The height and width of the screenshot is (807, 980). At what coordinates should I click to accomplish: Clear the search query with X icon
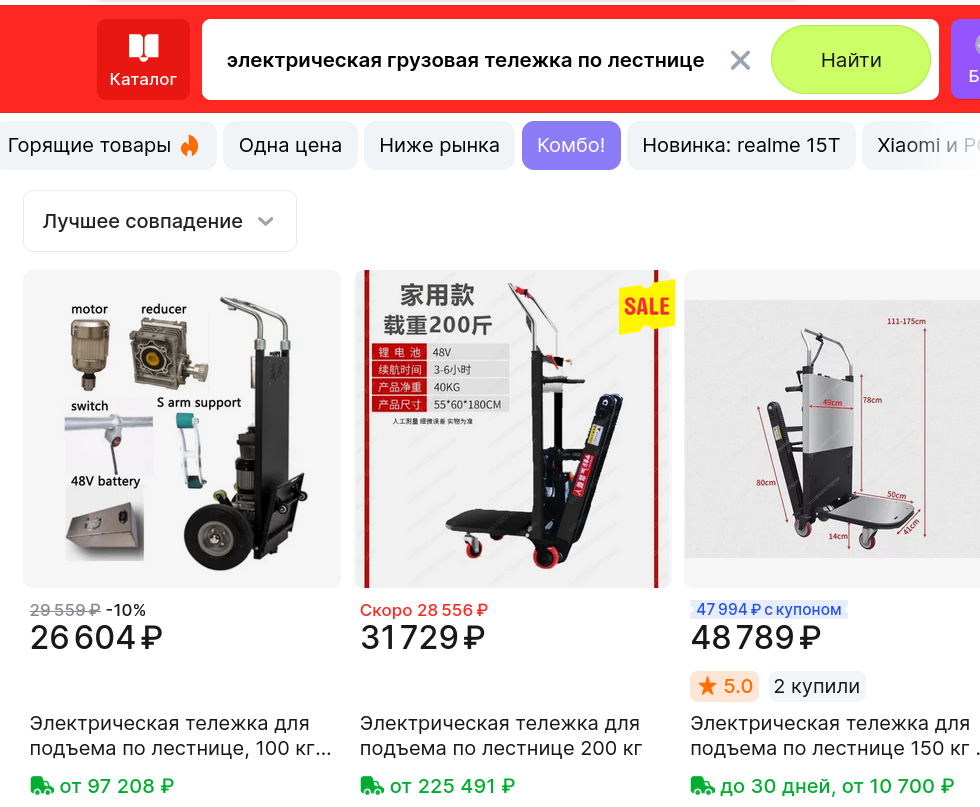[x=740, y=61]
